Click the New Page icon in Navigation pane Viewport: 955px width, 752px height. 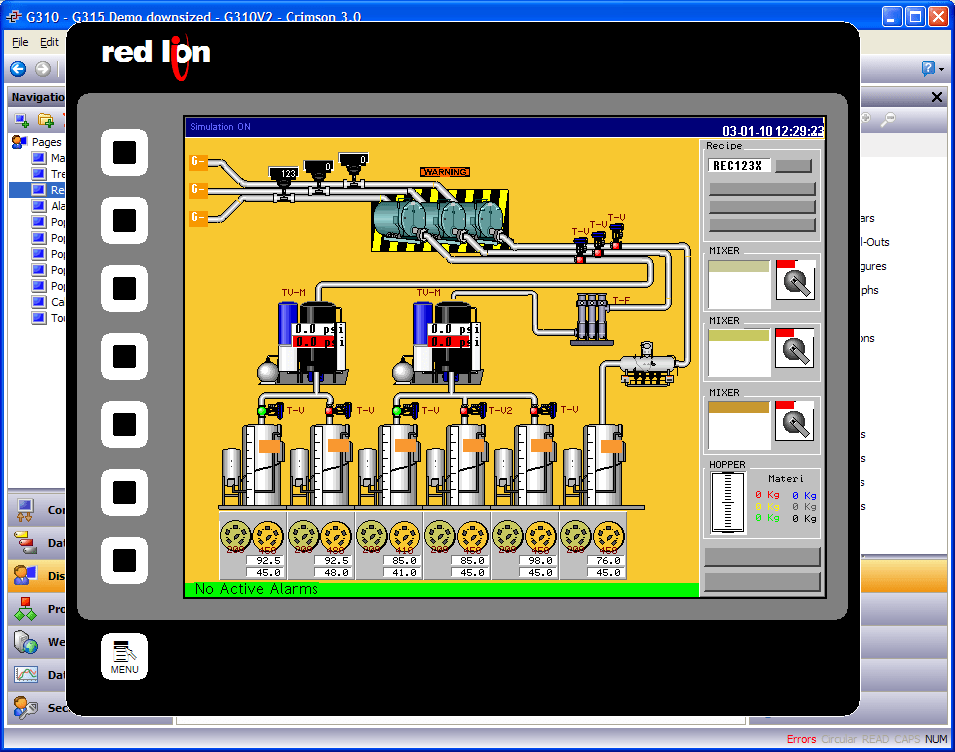pos(21,120)
